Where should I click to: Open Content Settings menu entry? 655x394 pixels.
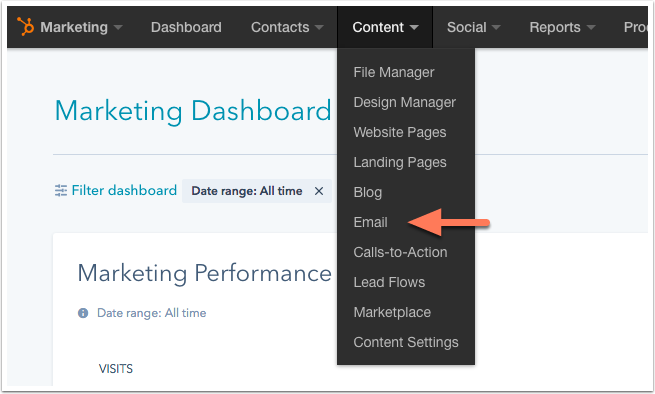pyautogui.click(x=406, y=343)
